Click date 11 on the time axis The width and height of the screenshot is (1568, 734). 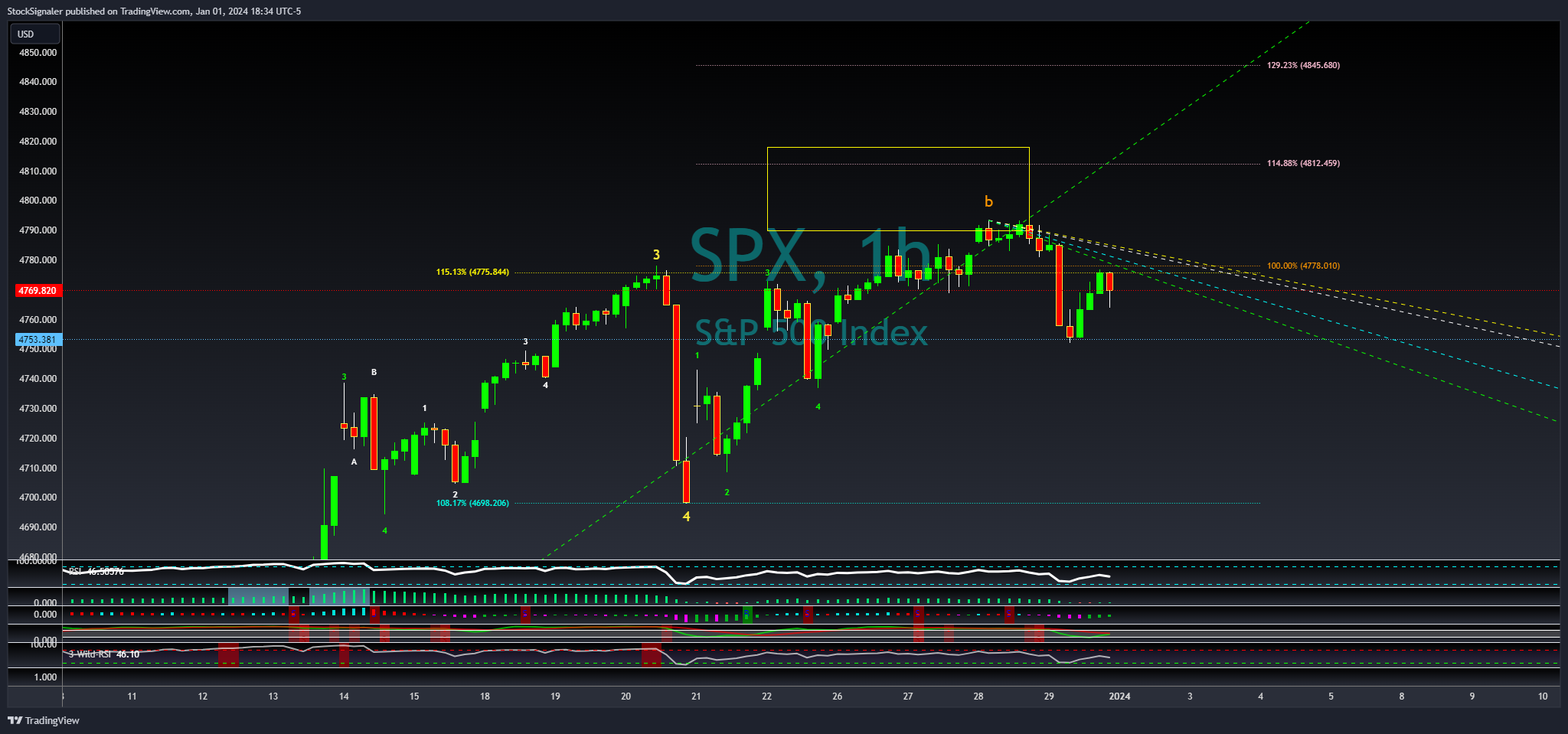tap(132, 696)
